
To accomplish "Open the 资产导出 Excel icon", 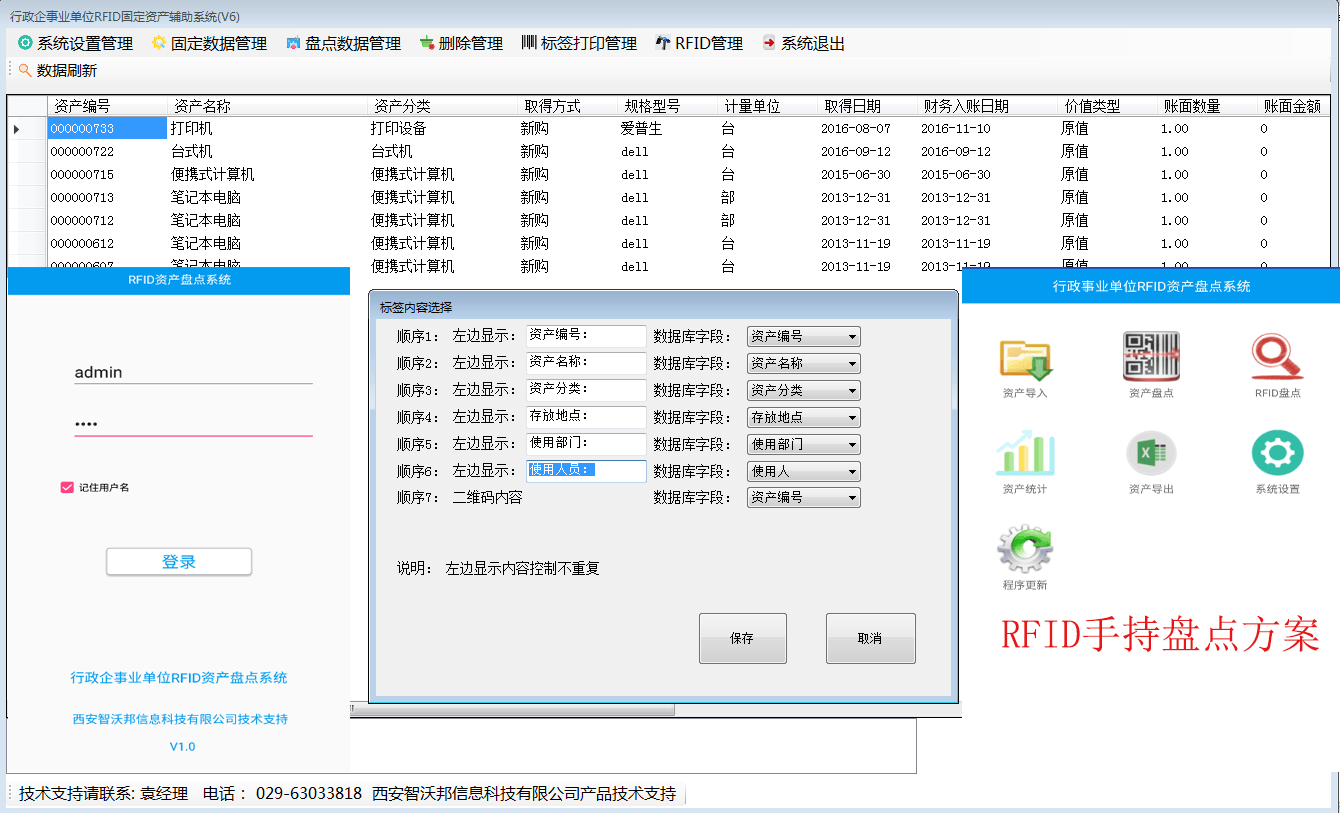I will click(1151, 454).
